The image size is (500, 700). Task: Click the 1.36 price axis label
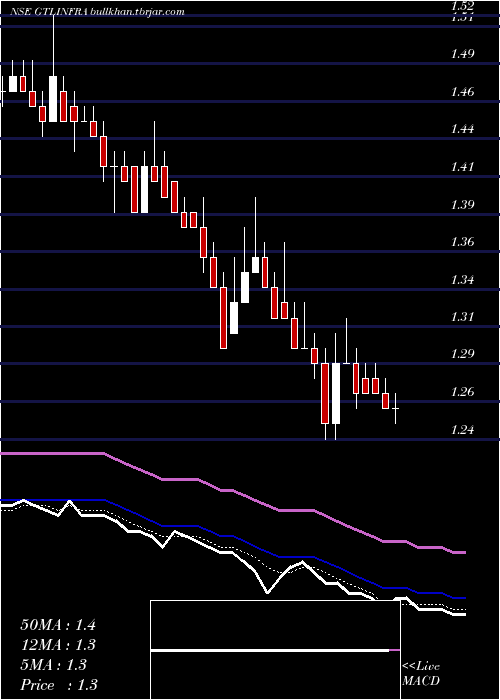462,242
